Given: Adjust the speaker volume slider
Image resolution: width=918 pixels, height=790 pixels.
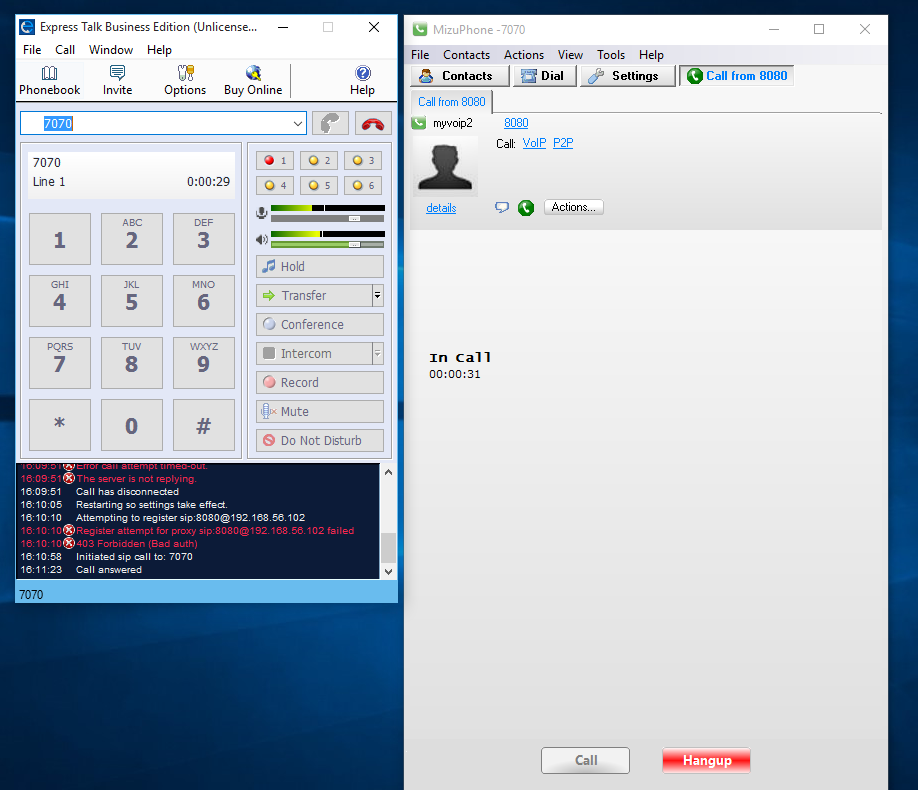Looking at the screenshot, I should pyautogui.click(x=354, y=244).
